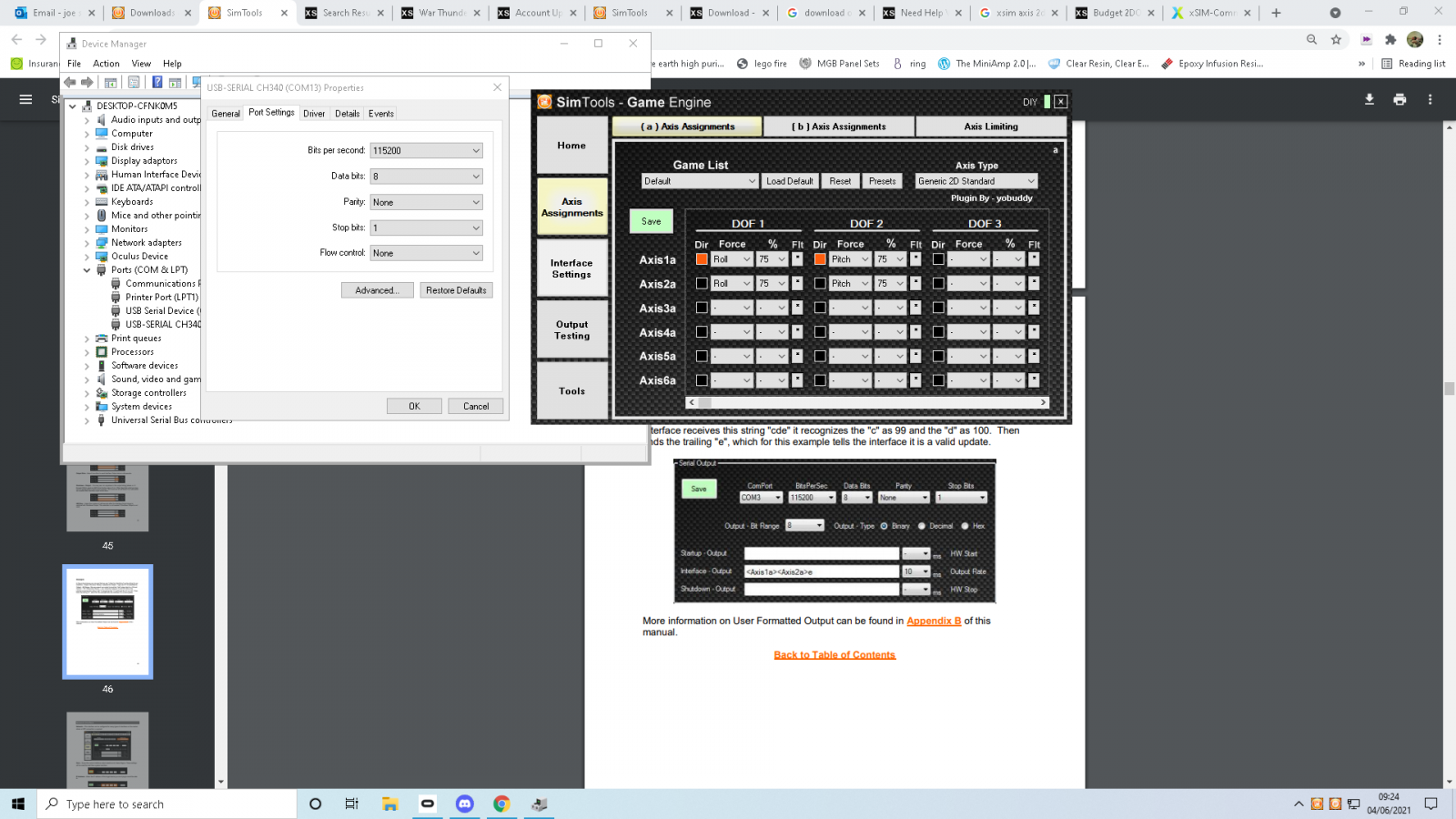Open Stop bits dropdown
This screenshot has width=1456, height=819.
point(426,227)
